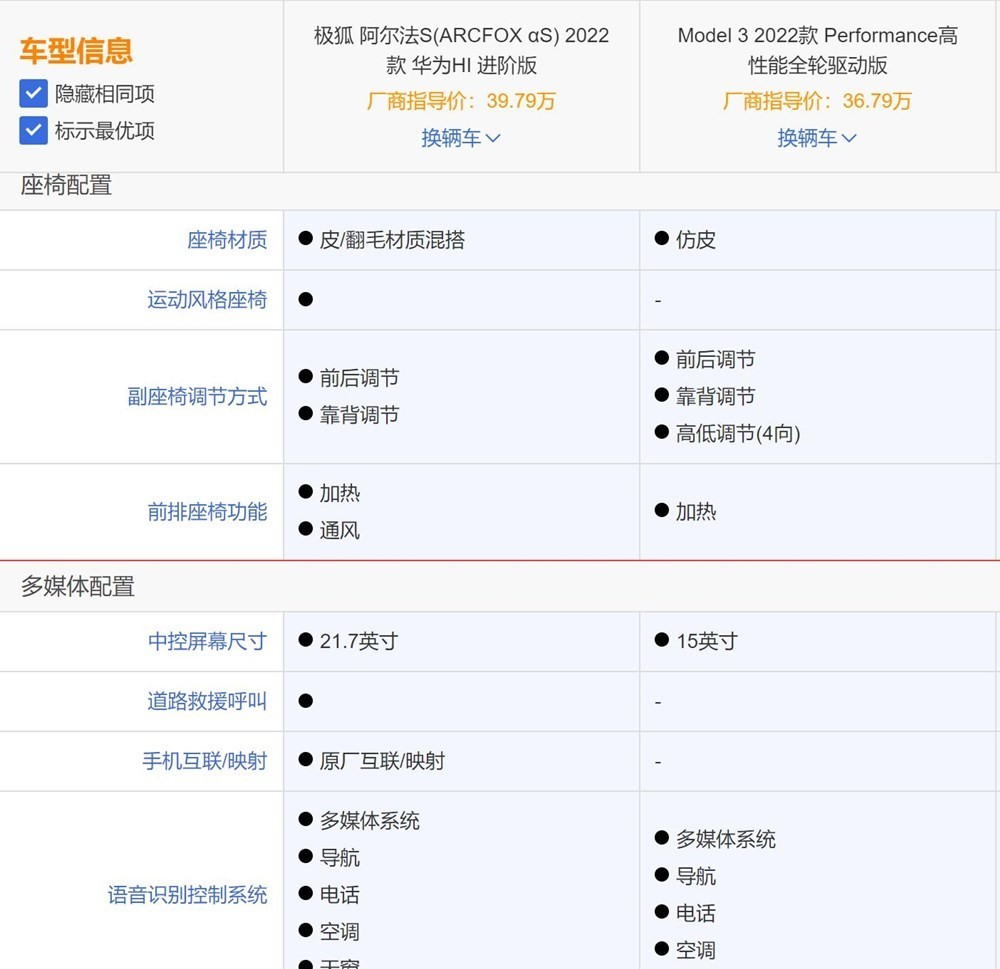Open the 中控屏幕尺寸 parameter link
The image size is (1000, 969).
[207, 641]
